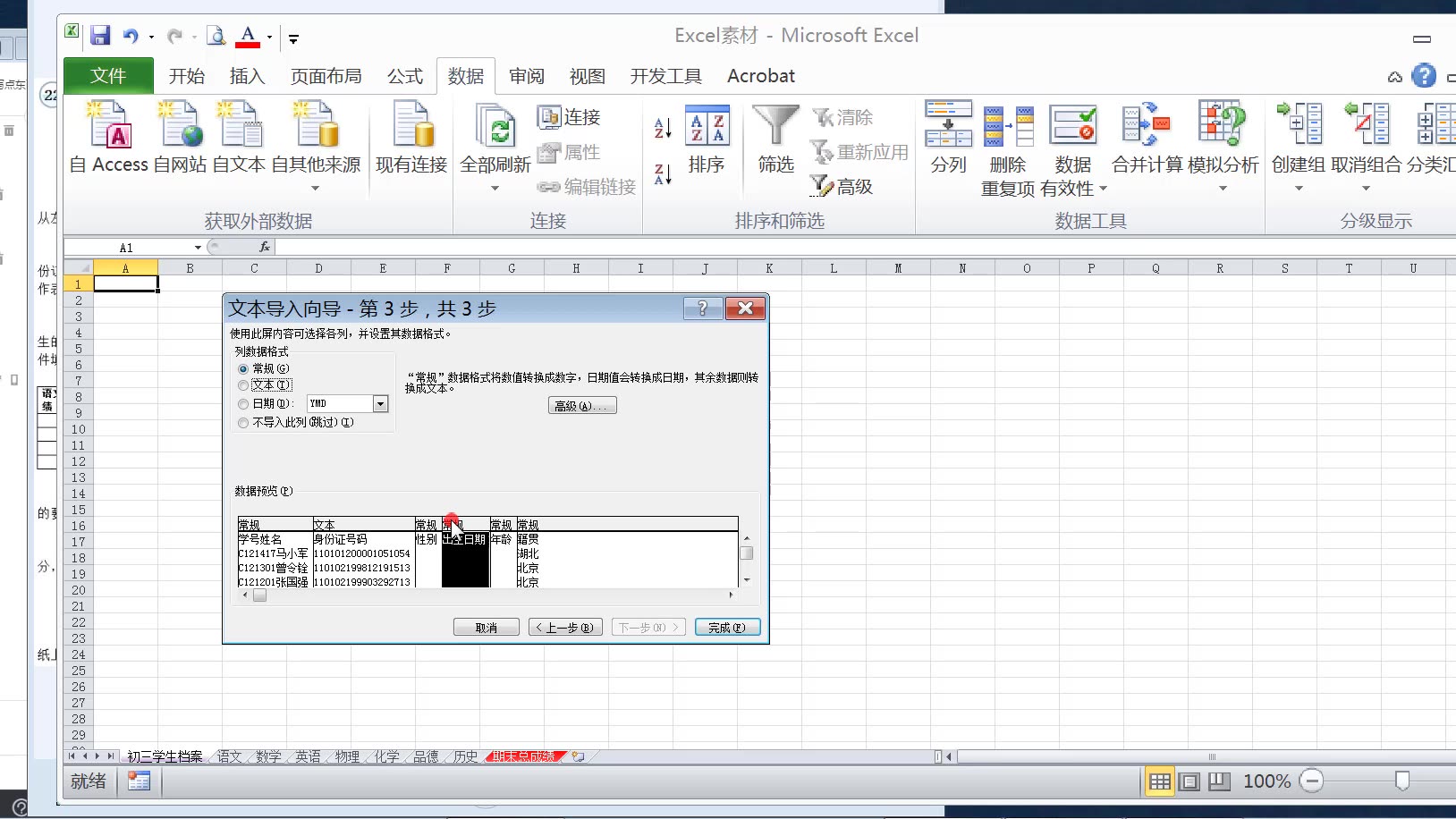Select the 日期 date format option
This screenshot has height=819, width=1456.
(243, 403)
